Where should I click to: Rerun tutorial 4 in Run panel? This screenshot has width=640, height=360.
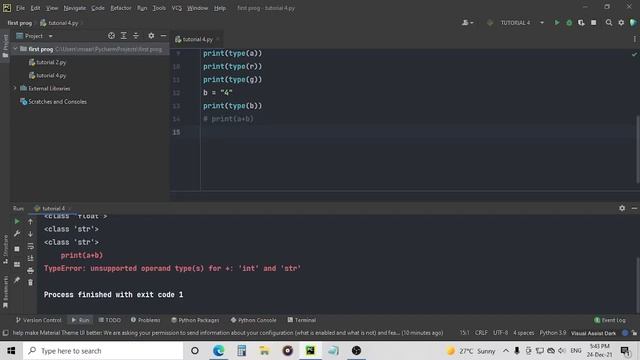click(17, 222)
